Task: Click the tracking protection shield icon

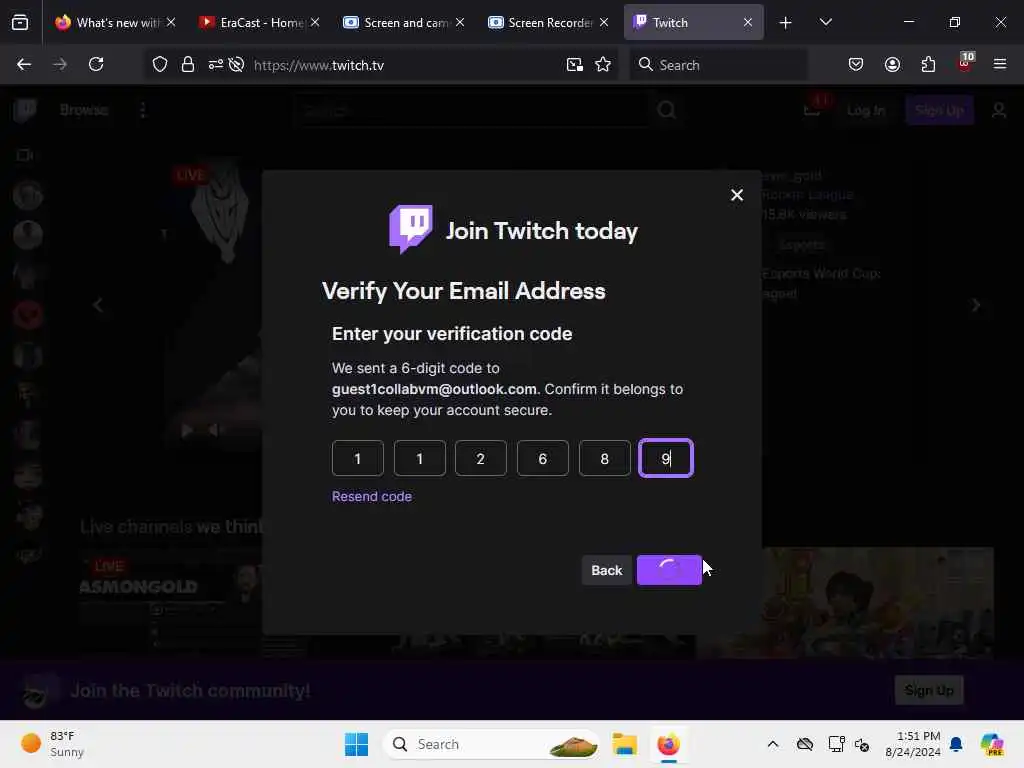Action: coord(160,64)
